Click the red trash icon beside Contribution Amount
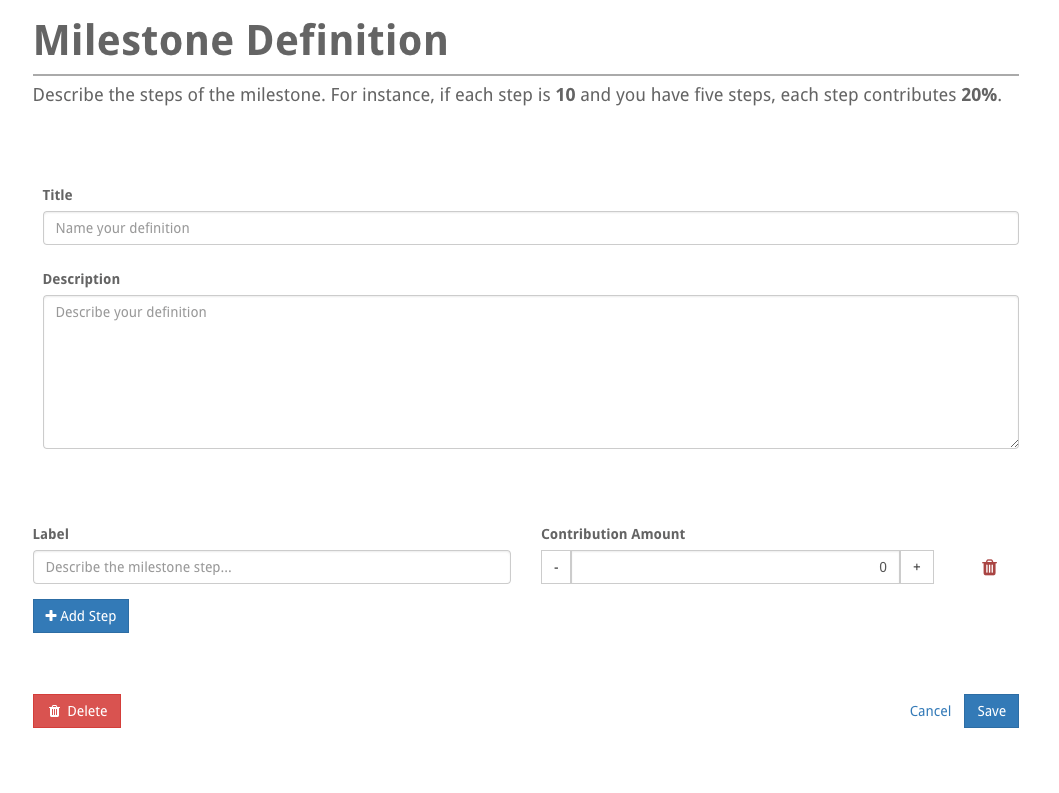The height and width of the screenshot is (793, 1059). point(989,567)
